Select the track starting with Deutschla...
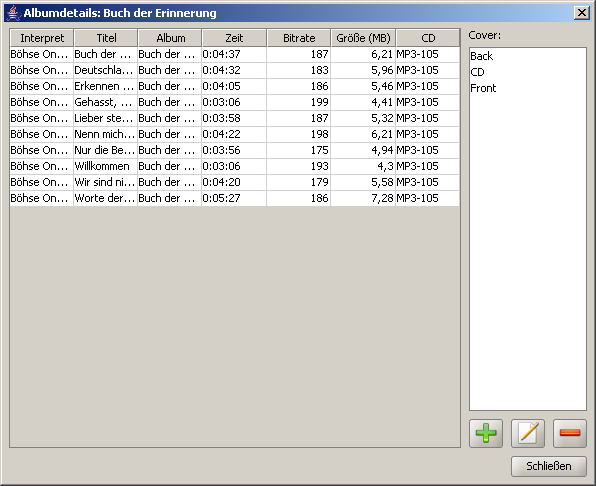 [x=235, y=70]
